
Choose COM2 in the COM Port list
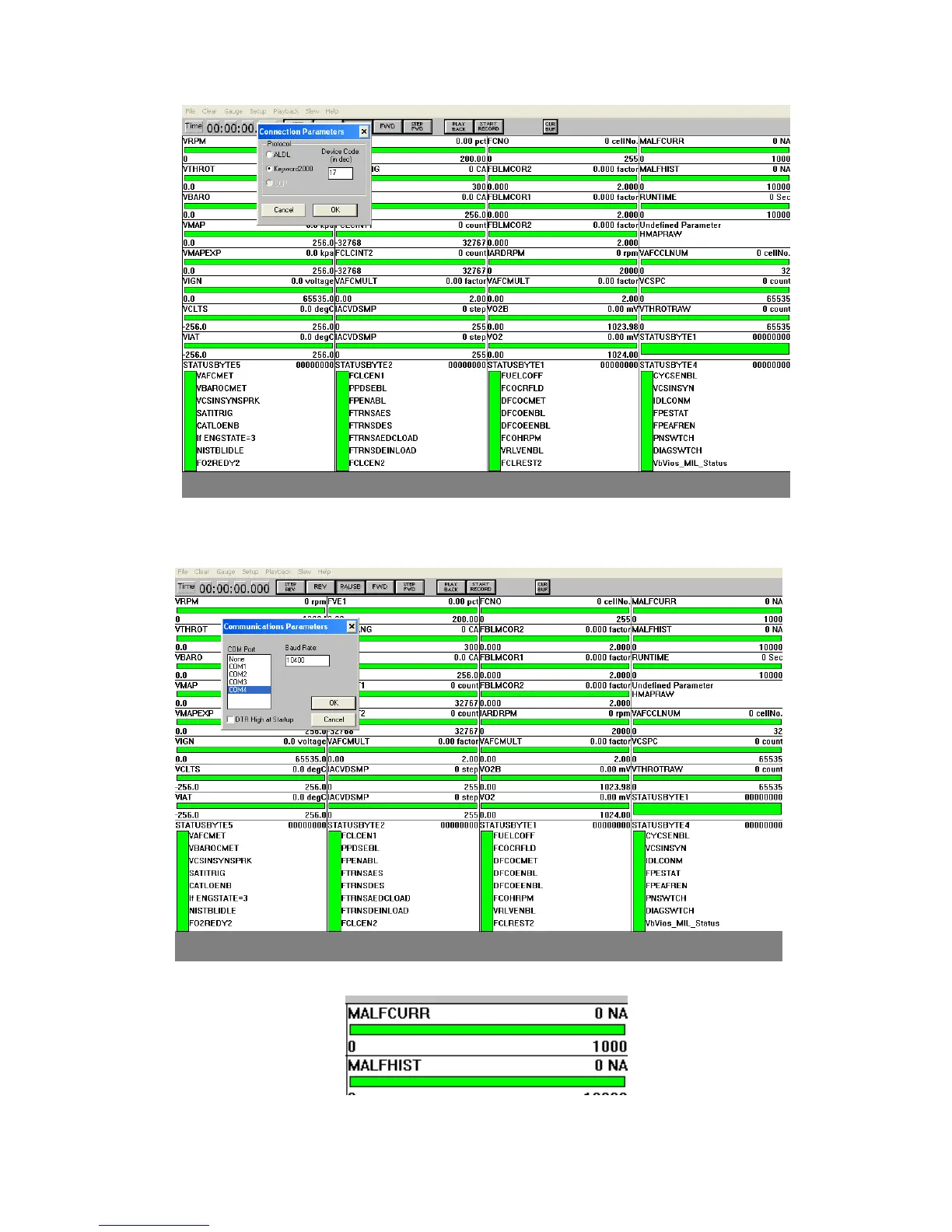tap(249, 674)
